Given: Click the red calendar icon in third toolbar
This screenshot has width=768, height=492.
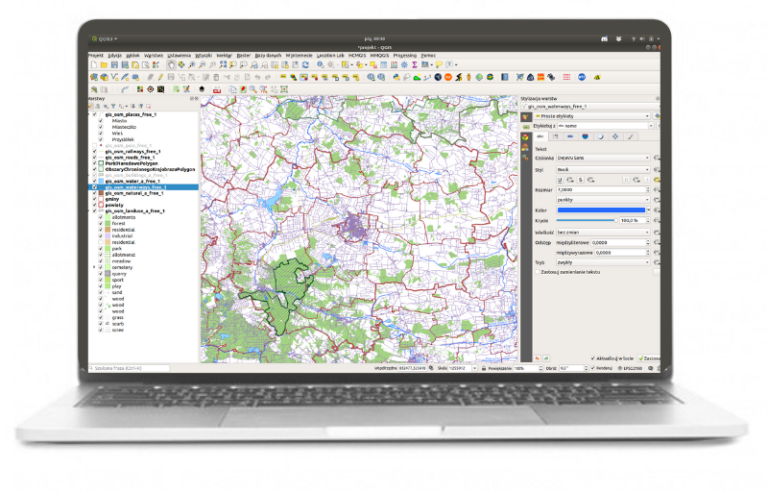Looking at the screenshot, I should click(x=216, y=90).
